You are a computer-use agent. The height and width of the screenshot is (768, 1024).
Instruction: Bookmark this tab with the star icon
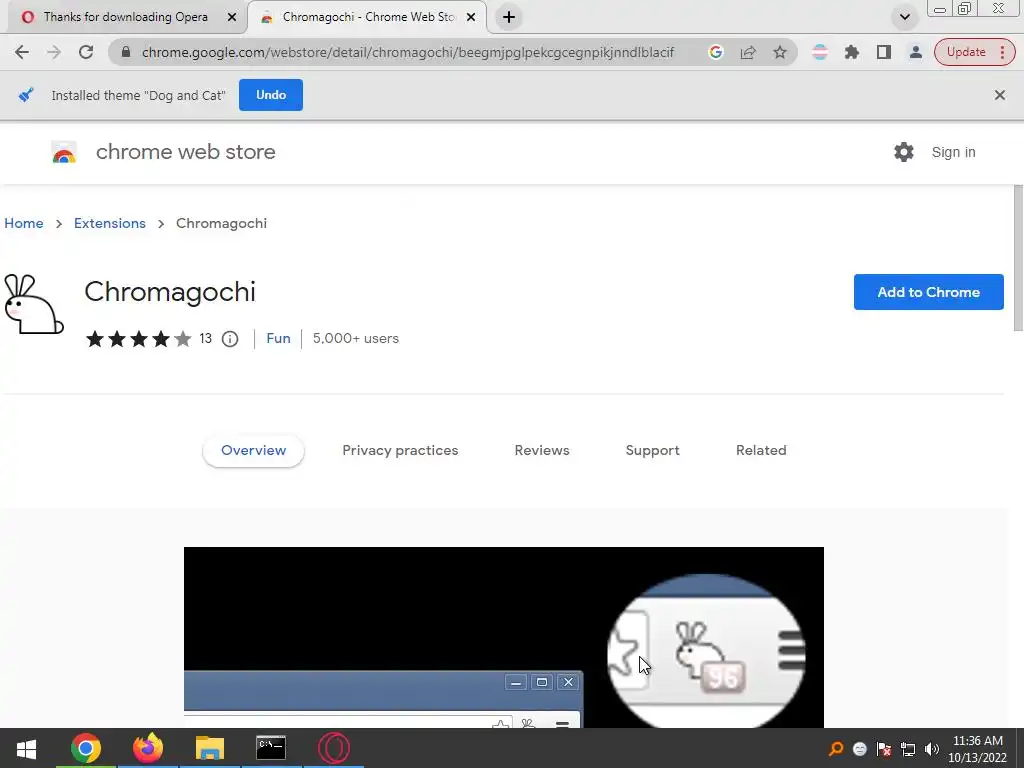click(780, 52)
